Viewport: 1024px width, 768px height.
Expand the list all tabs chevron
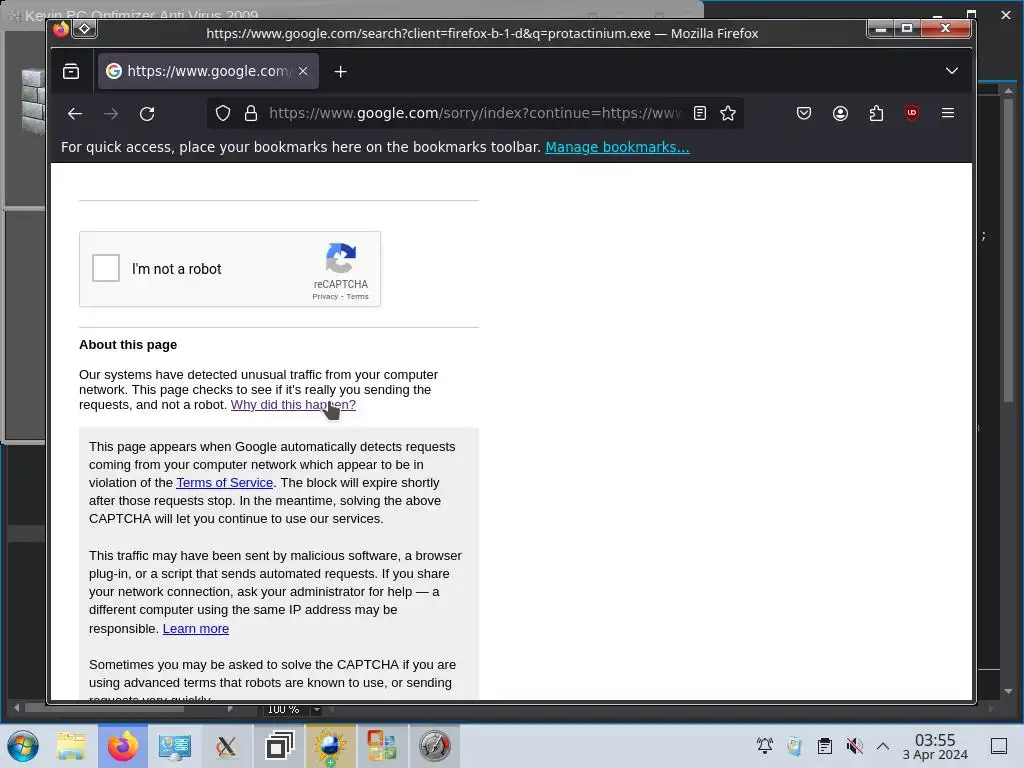point(952,71)
